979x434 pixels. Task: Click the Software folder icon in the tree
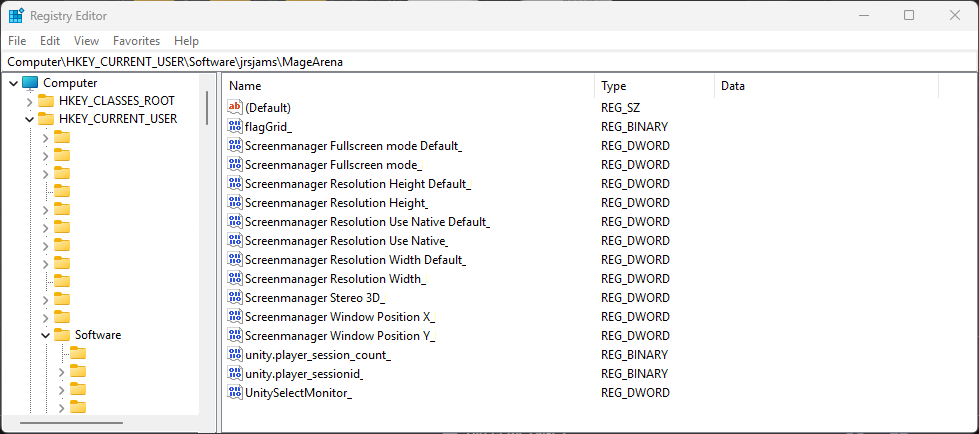pos(62,335)
